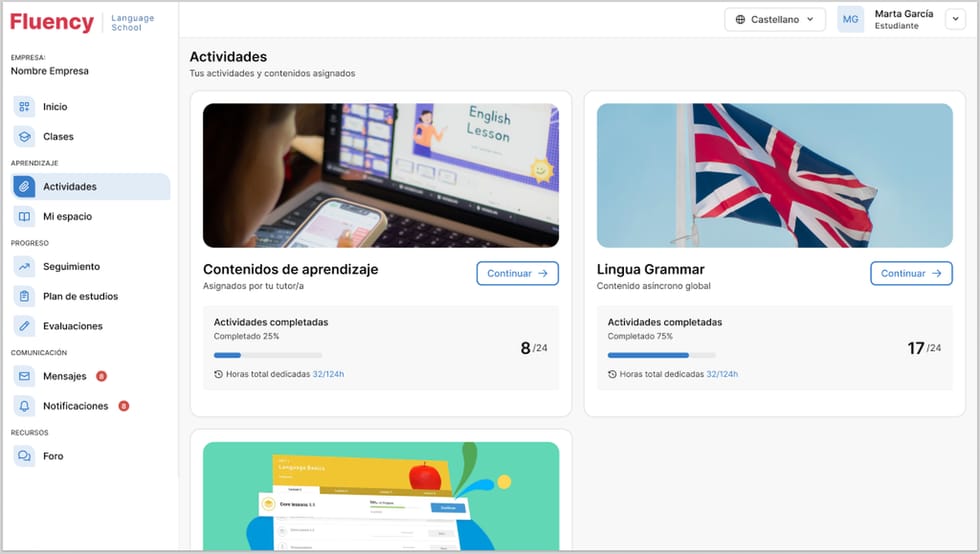The image size is (980, 554).
Task: Open the English Lesson laptop thumbnail
Action: [381, 175]
